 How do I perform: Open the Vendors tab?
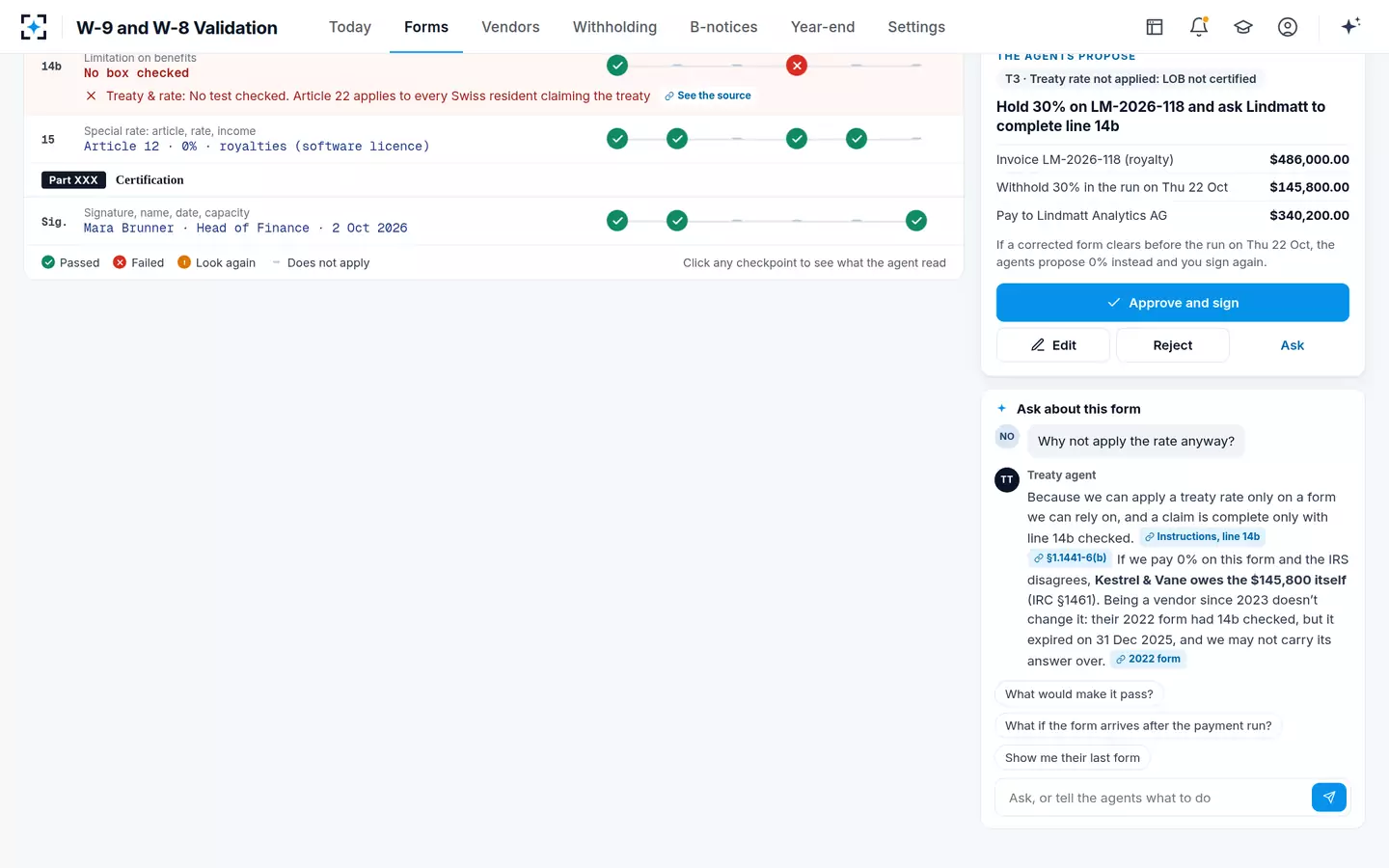(510, 27)
